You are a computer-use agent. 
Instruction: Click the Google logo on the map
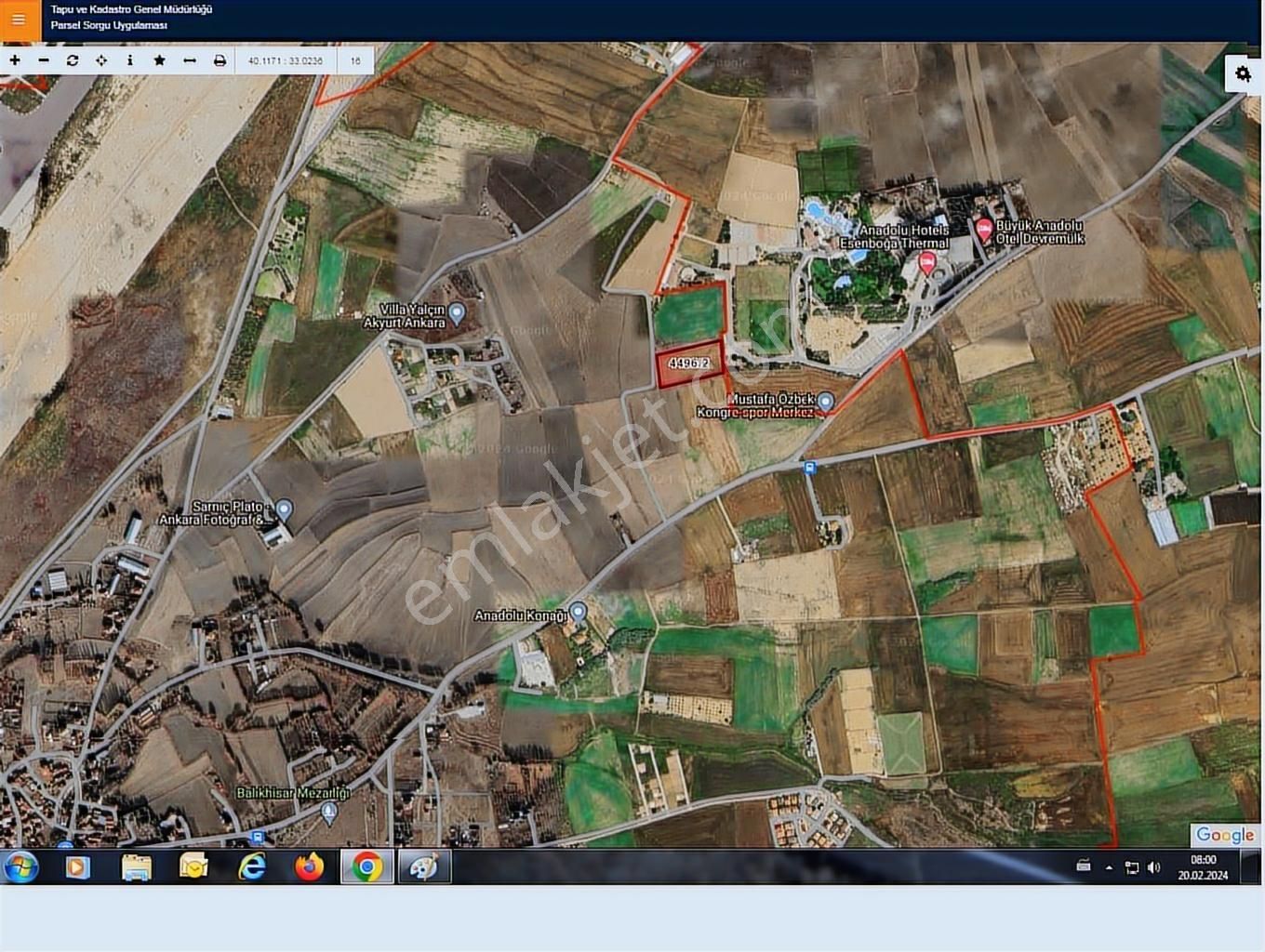(1224, 835)
